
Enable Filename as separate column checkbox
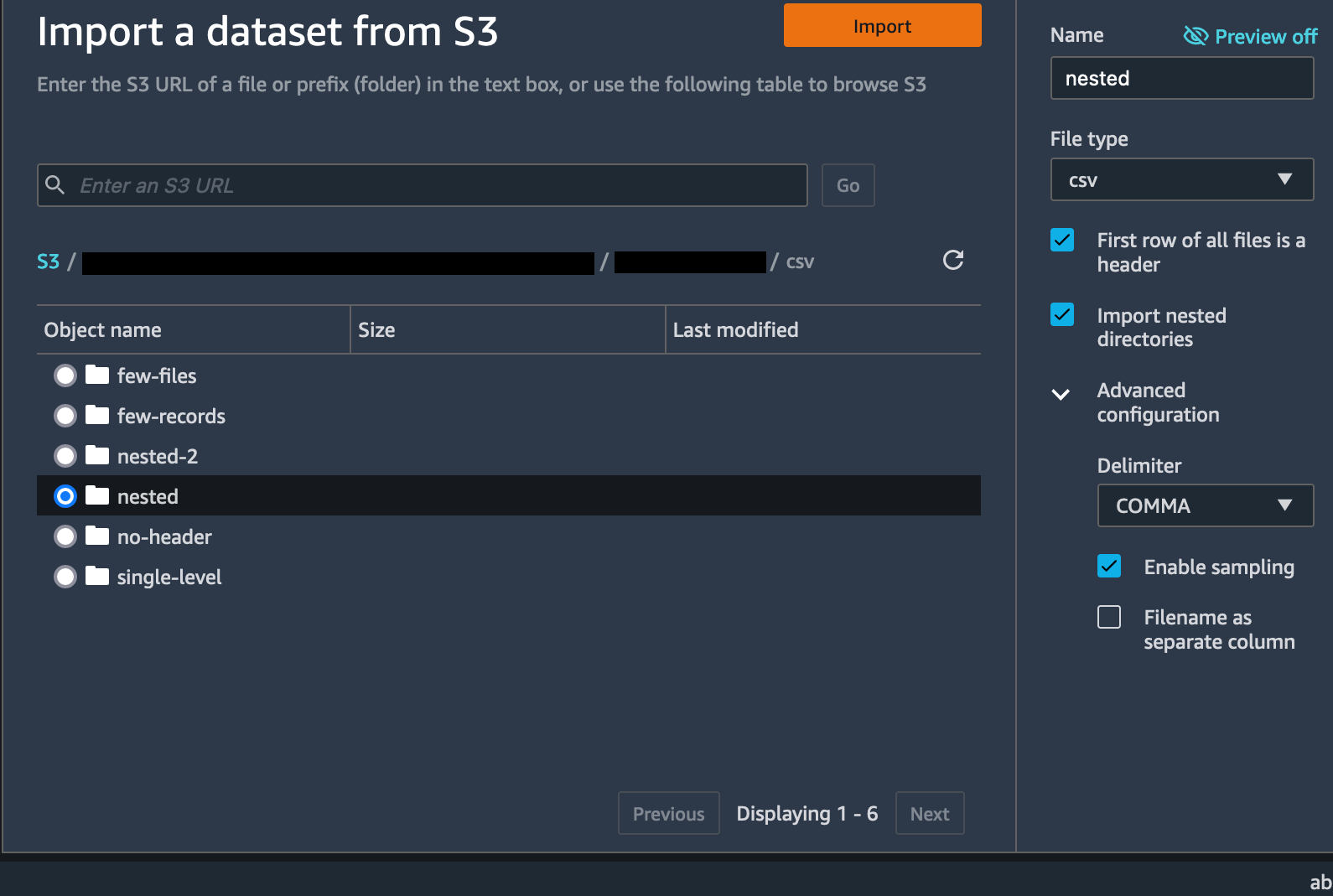coord(1109,618)
